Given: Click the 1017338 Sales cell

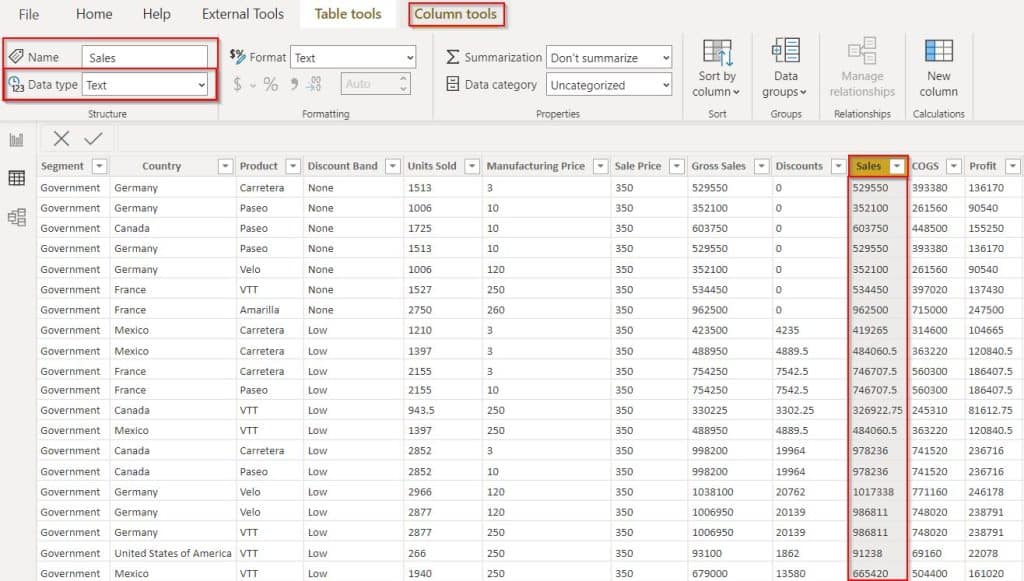Looking at the screenshot, I should [873, 492].
